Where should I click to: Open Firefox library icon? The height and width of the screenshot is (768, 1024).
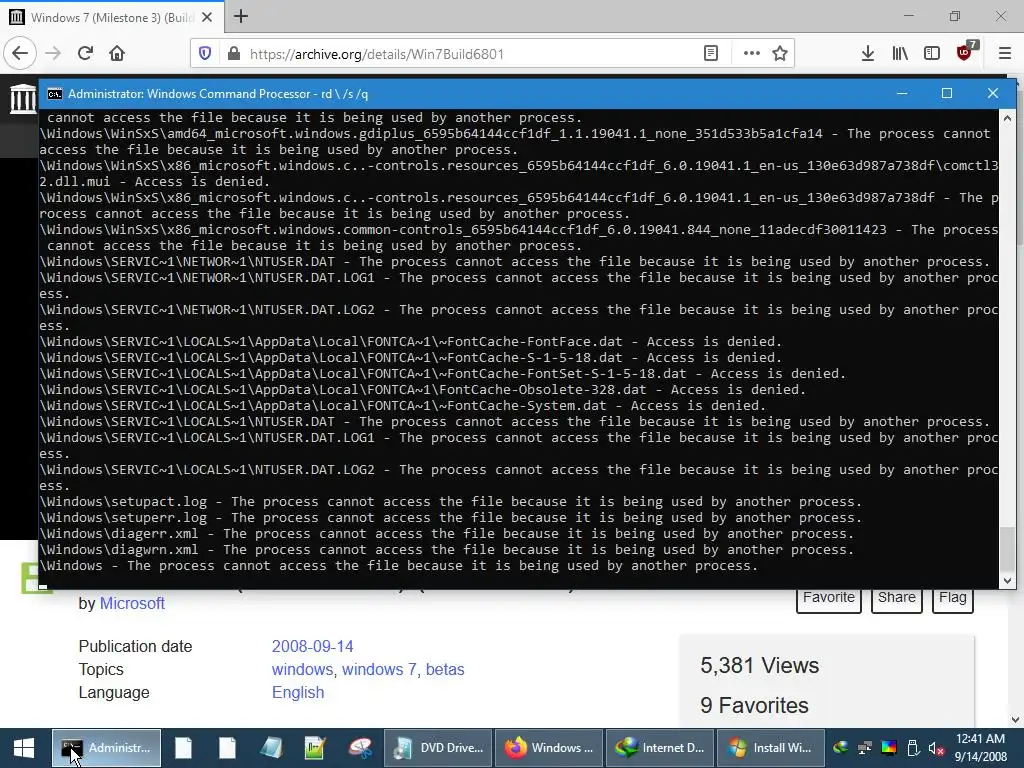tap(900, 54)
